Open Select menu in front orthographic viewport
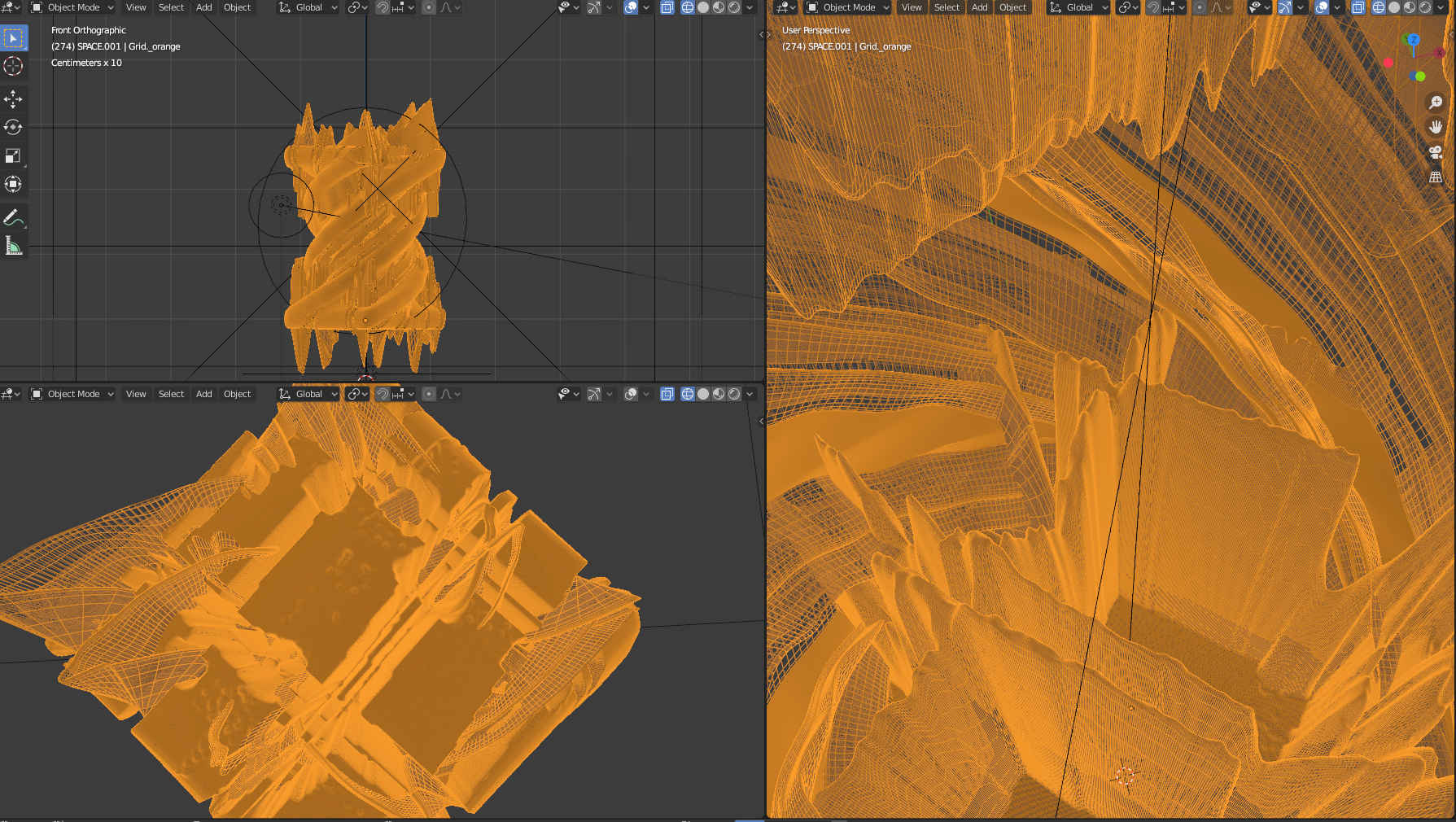Screen dimensions: 1456x822 pos(171,7)
